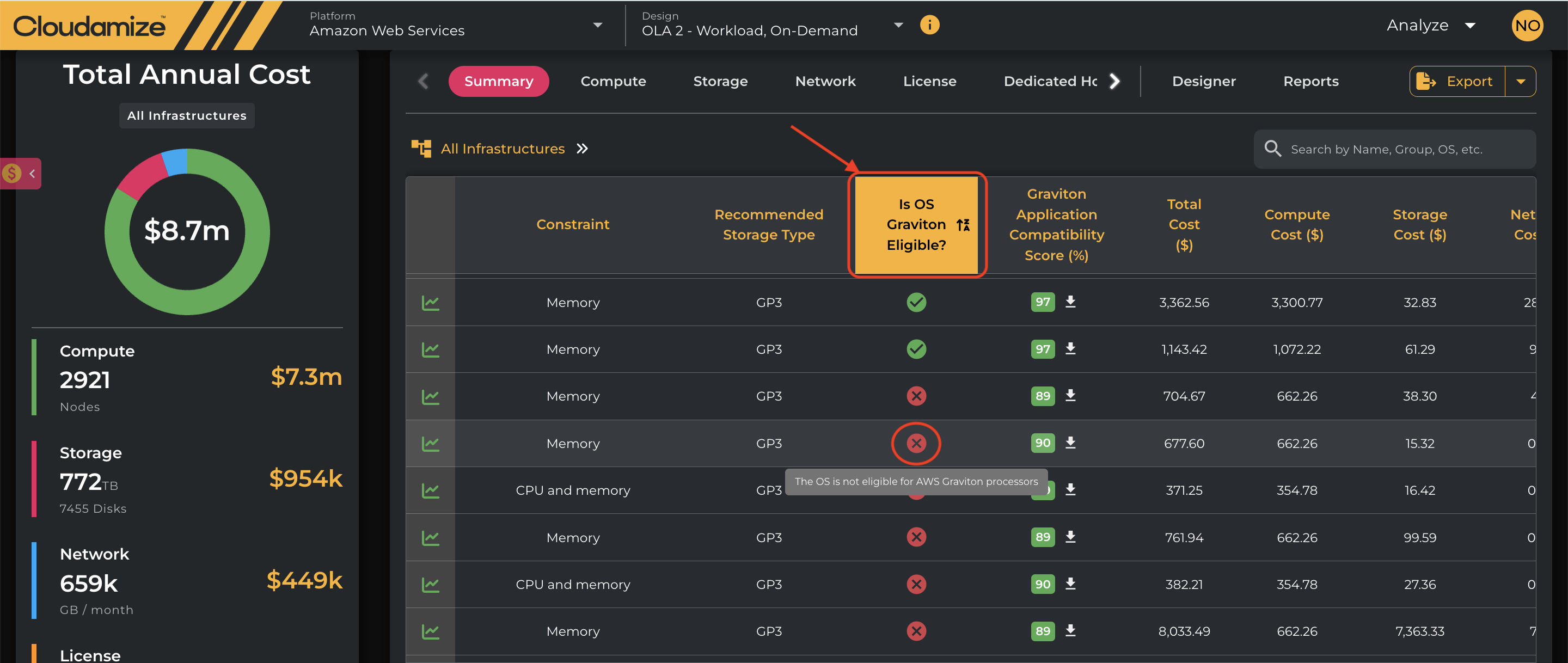1568x663 pixels.
Task: Click the trend chart icon in first row
Action: pyautogui.click(x=430, y=303)
